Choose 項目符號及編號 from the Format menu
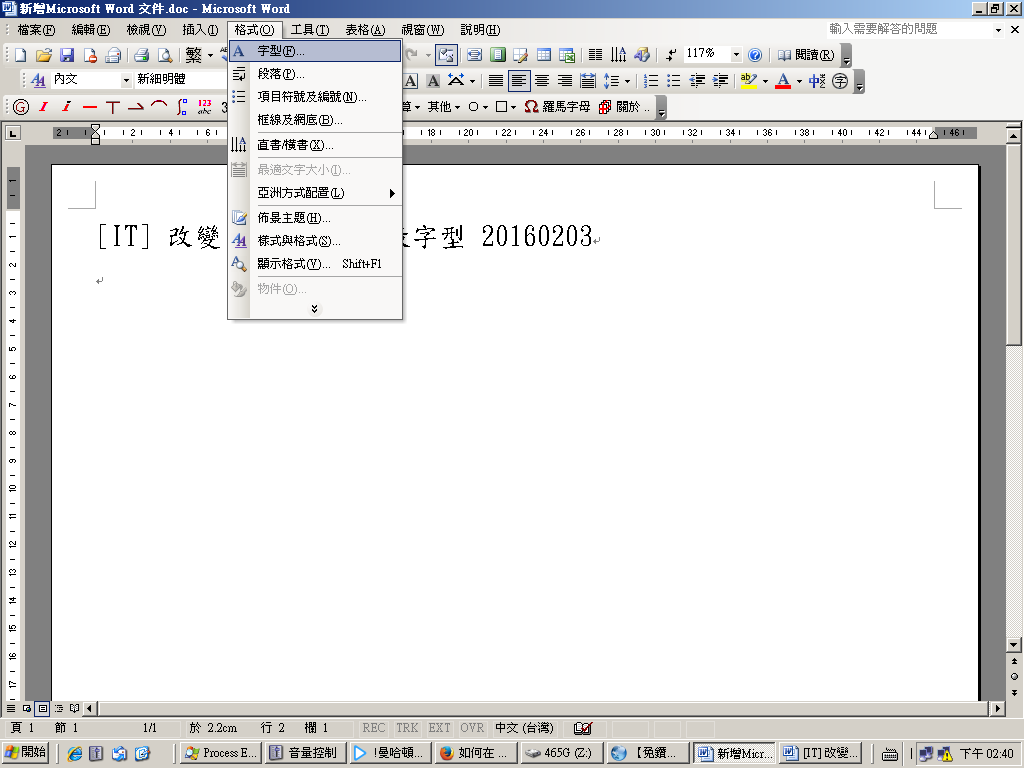 pos(315,97)
